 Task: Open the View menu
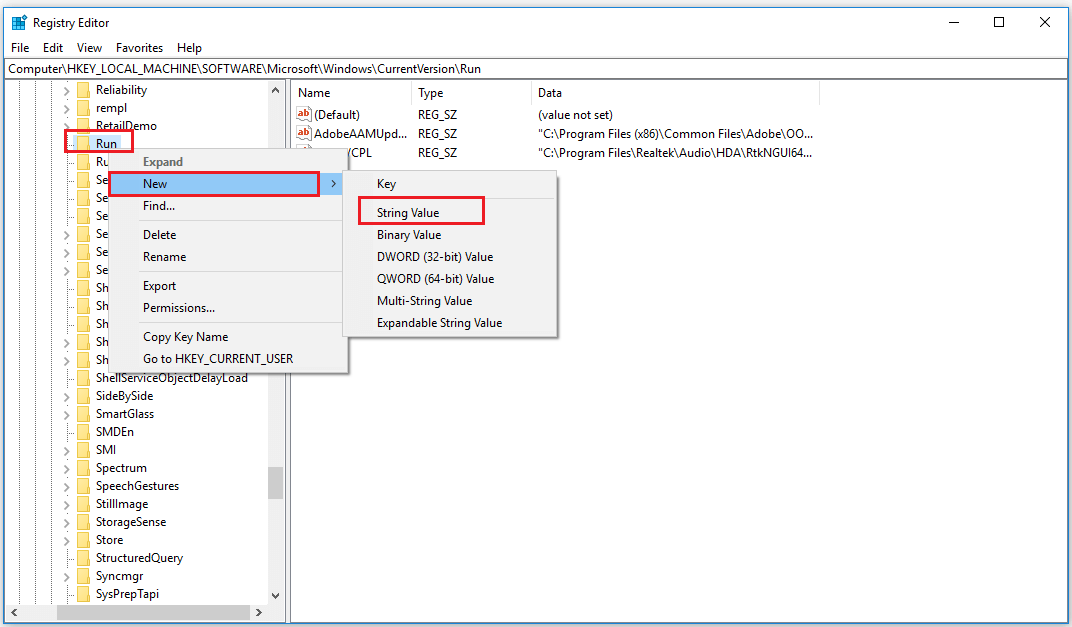click(x=89, y=48)
